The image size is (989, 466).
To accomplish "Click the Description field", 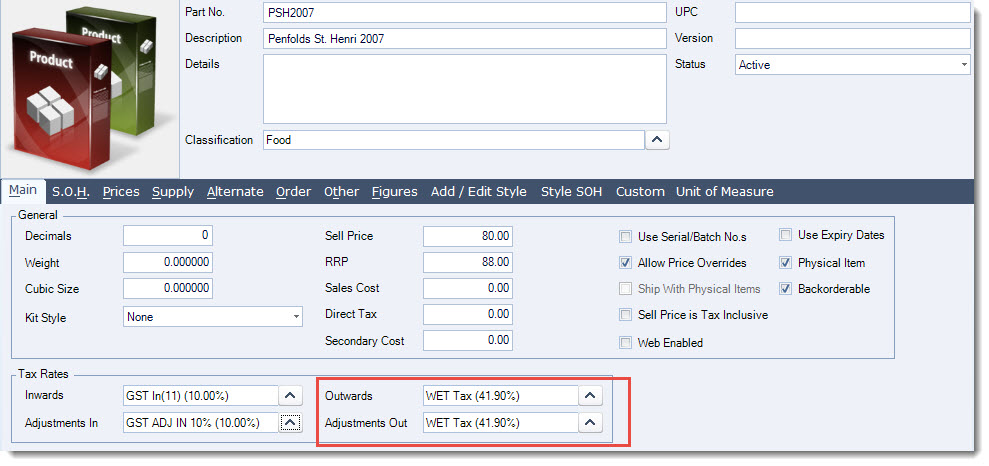I will click(465, 38).
